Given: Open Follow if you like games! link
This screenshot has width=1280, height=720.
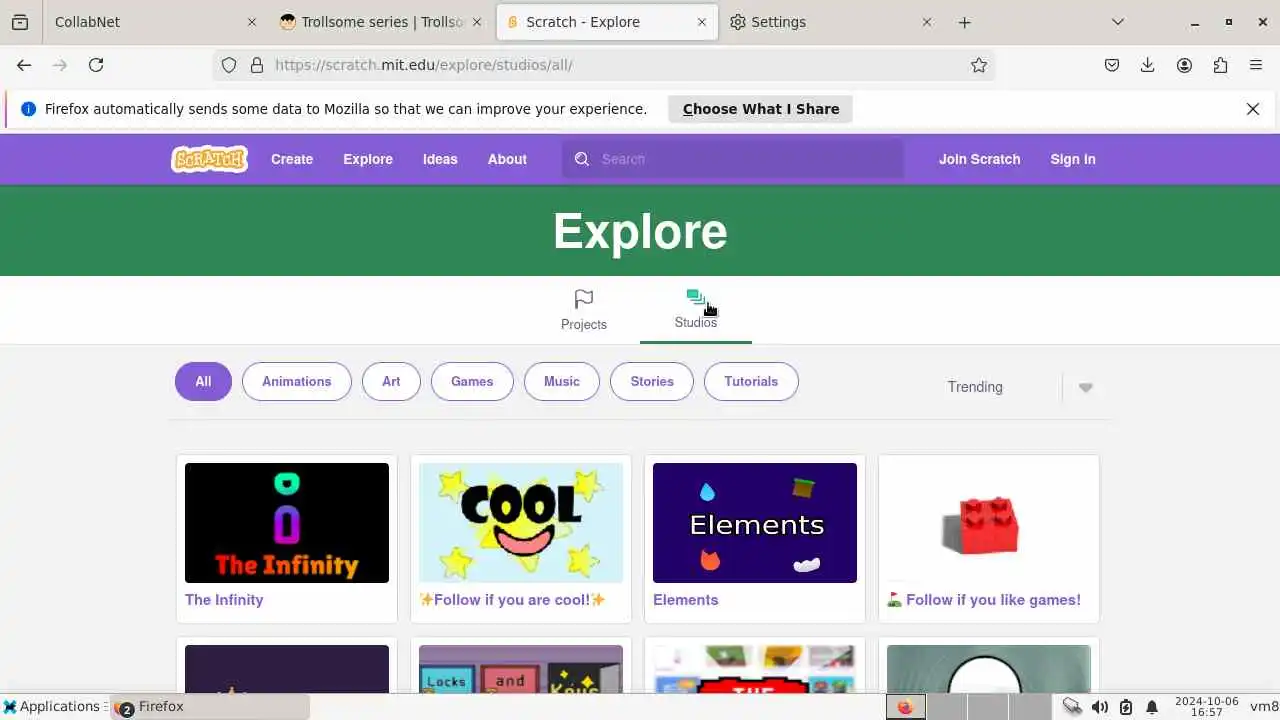Looking at the screenshot, I should point(984,600).
